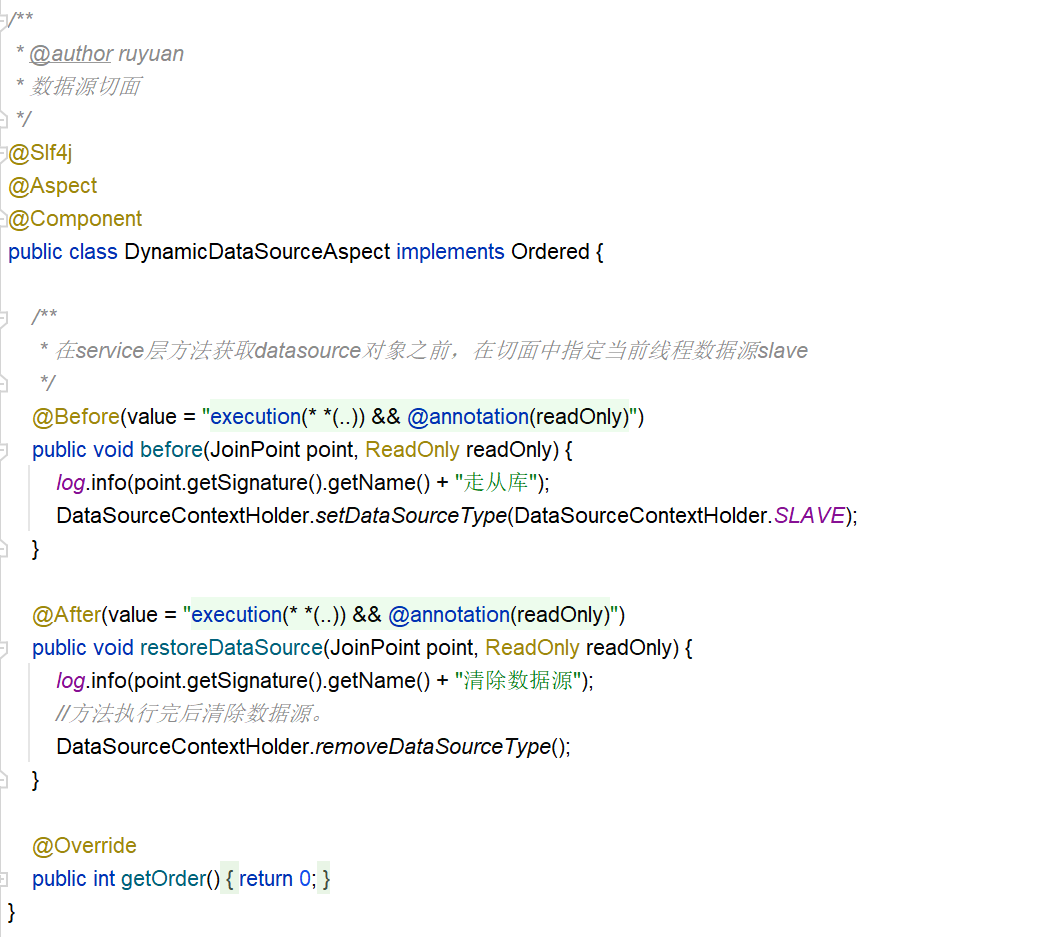The width and height of the screenshot is (1054, 937).
Task: Click the setDataSourceType method call
Action: point(411,516)
